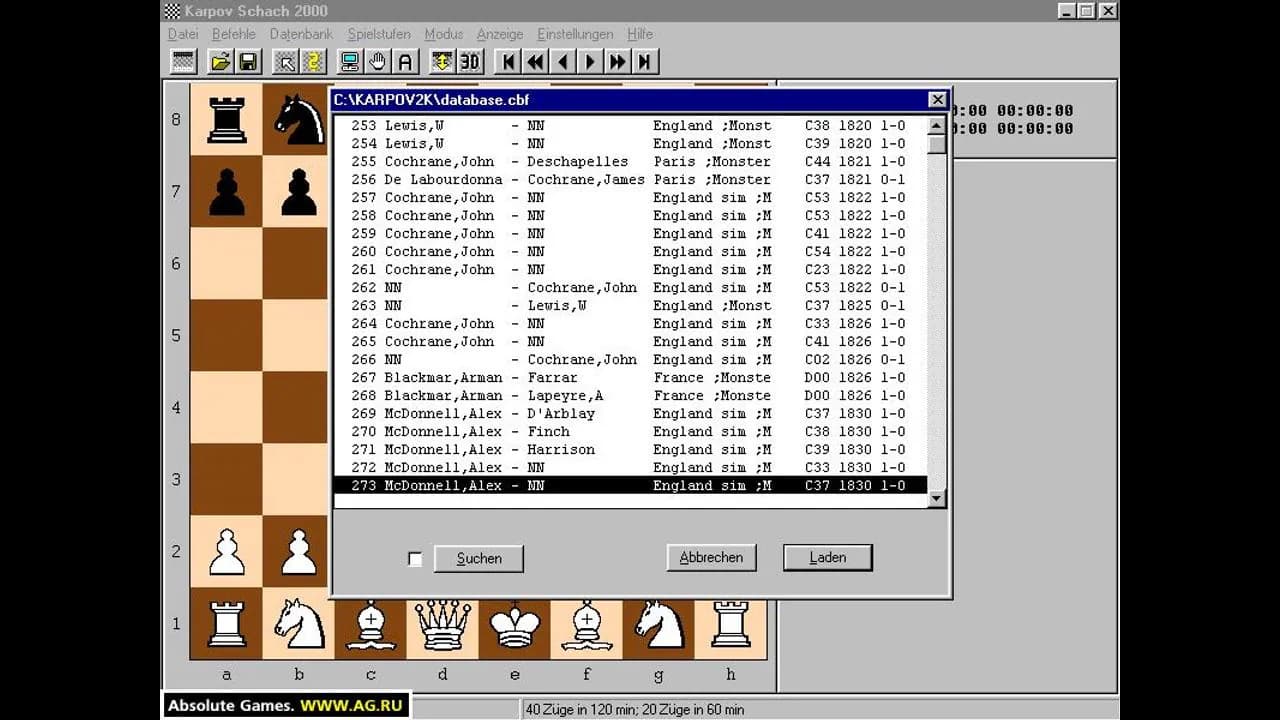The width and height of the screenshot is (1280, 720).
Task: Open the Hilfe menu
Action: (x=640, y=34)
